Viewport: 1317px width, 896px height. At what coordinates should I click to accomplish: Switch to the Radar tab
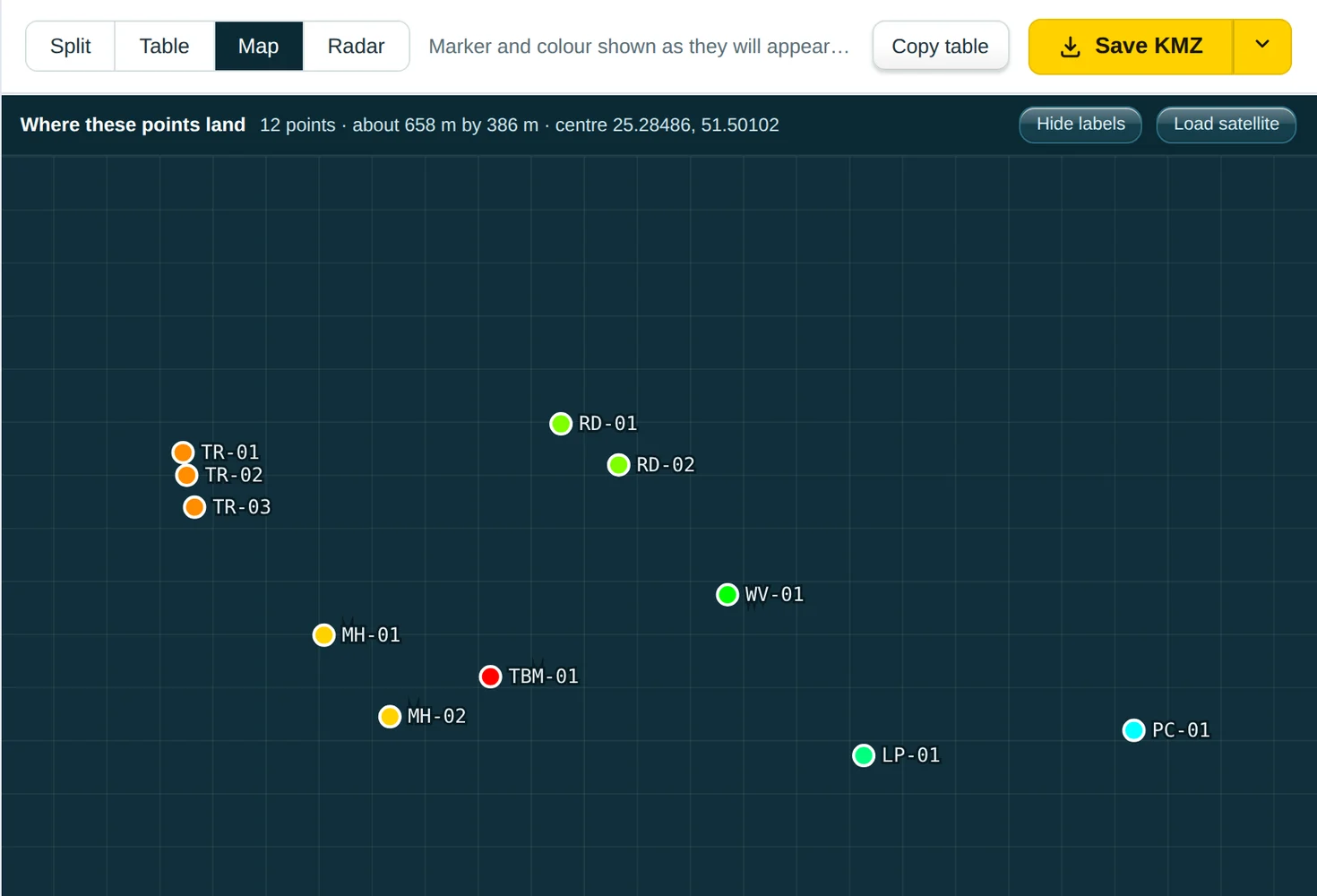tap(357, 47)
